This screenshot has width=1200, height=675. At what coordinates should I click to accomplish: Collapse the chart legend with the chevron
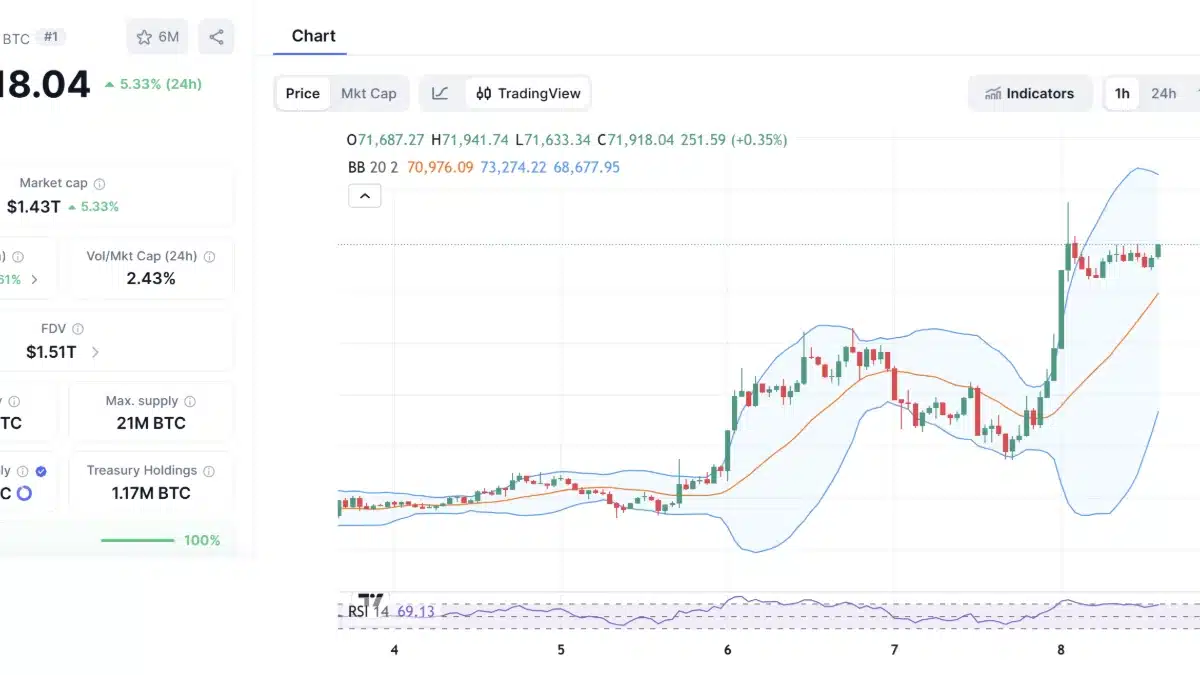click(x=364, y=195)
